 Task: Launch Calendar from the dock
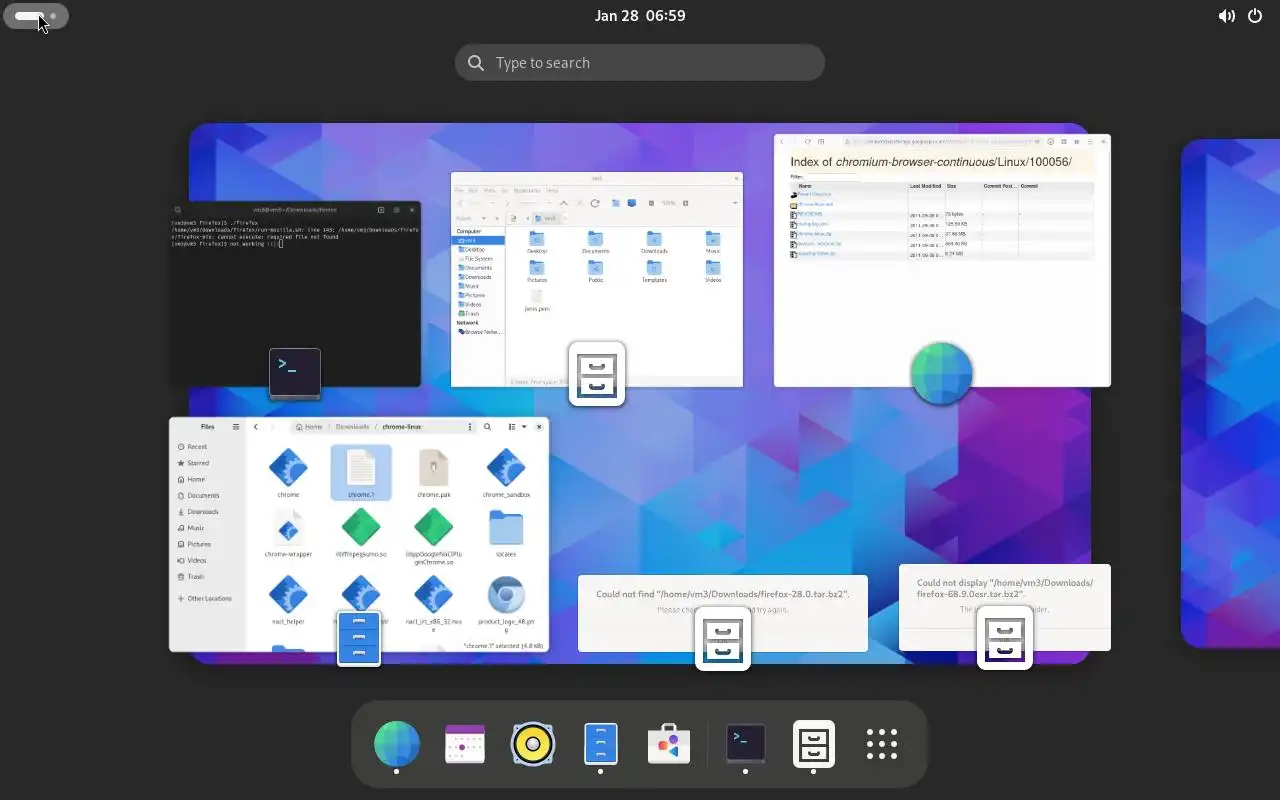tap(465, 744)
